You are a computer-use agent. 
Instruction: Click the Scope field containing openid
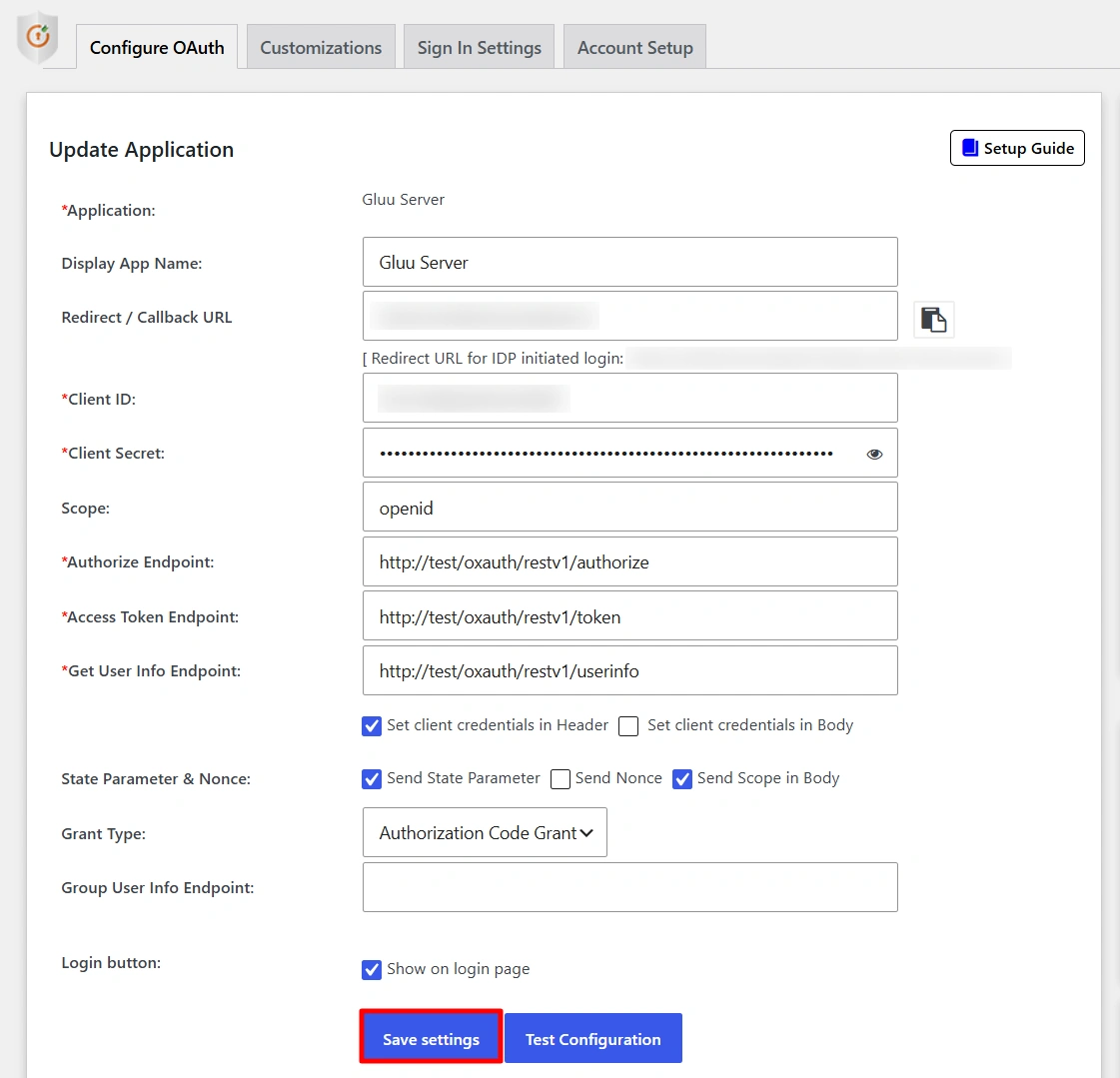[630, 508]
